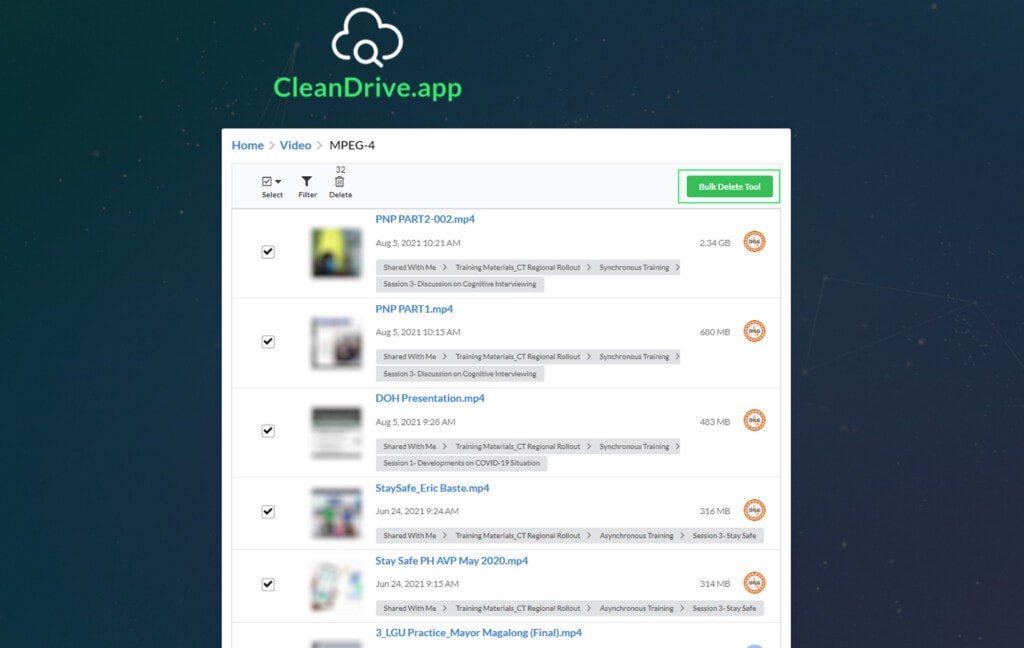
Task: Click Shared With Me path in PNP PART2-002 row
Action: click(409, 267)
